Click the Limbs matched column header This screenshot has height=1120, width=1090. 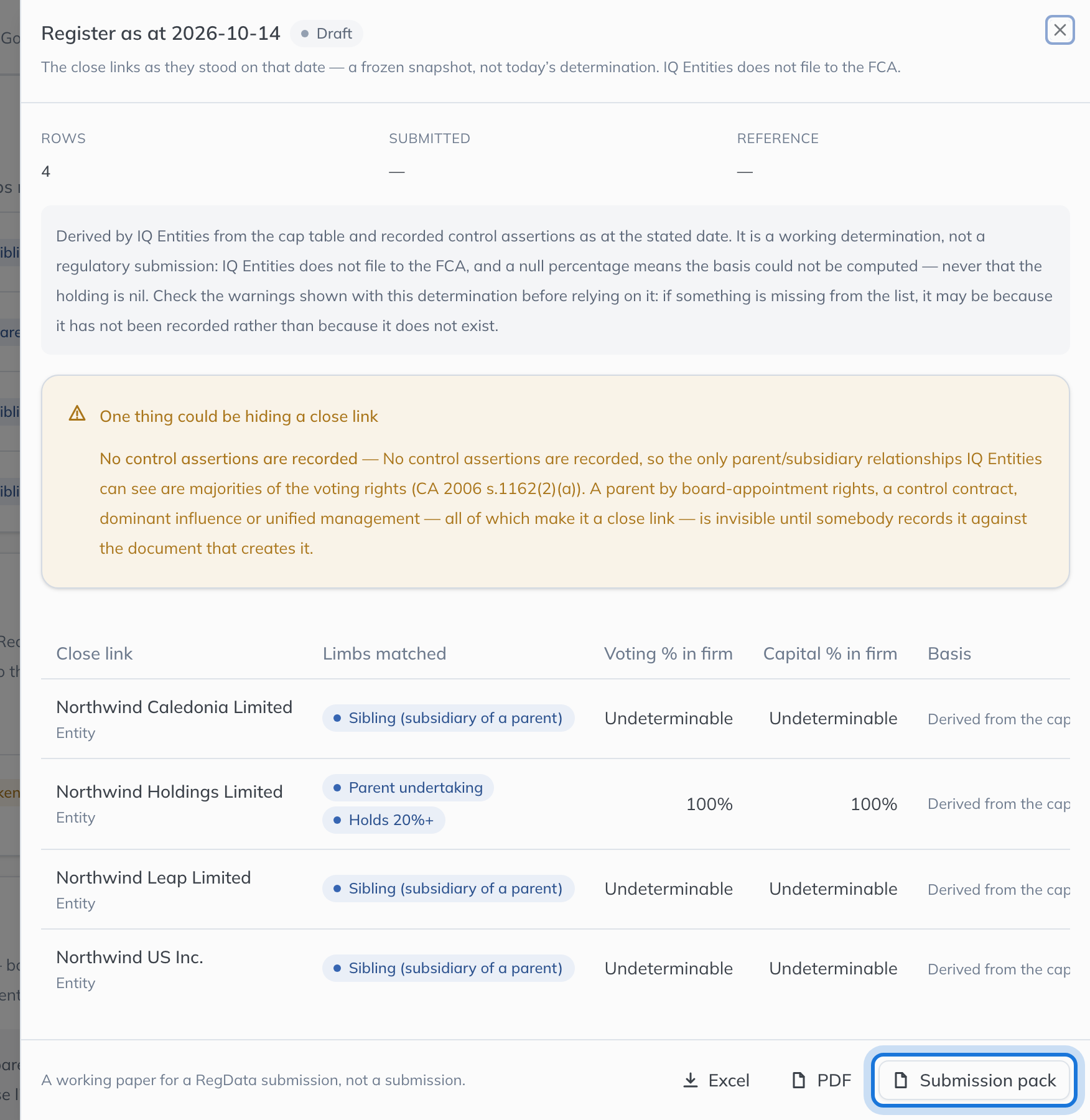click(x=384, y=653)
